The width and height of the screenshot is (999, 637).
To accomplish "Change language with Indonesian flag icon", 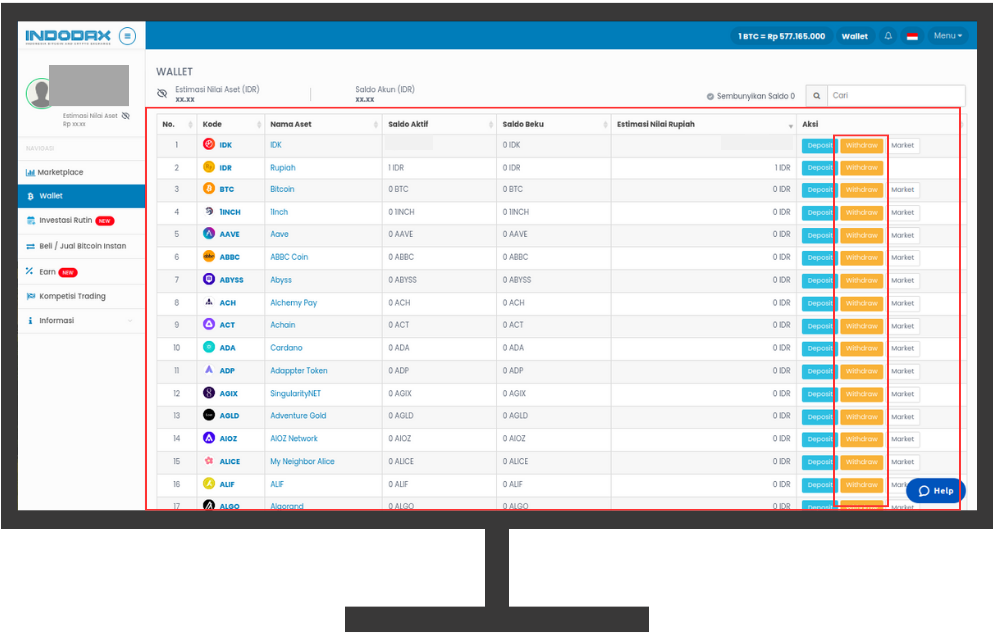I will (912, 36).
